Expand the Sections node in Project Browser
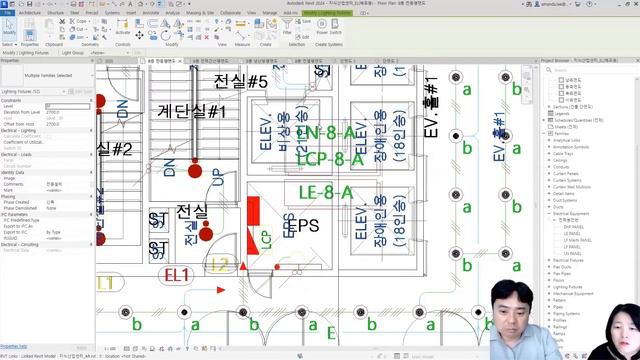The image size is (640, 360). 549,107
